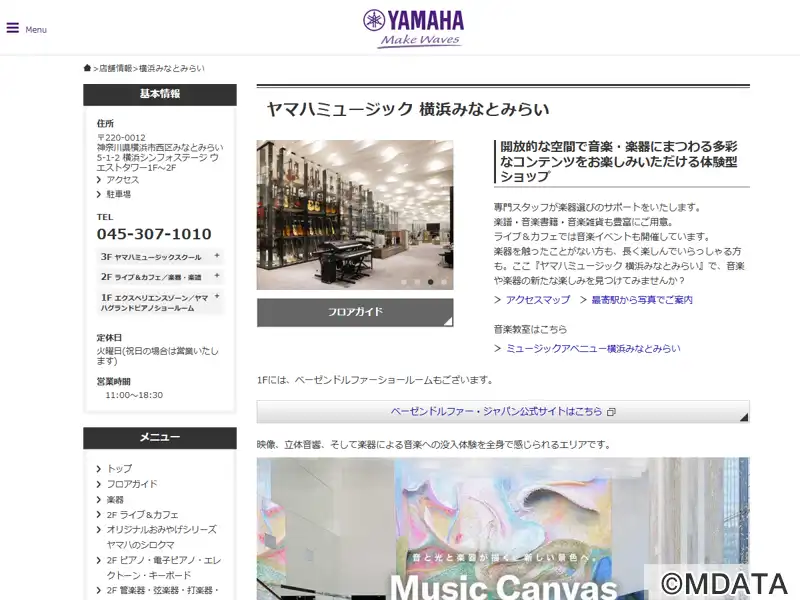Select the first slideshow dot indicator
Image resolution: width=800 pixels, height=600 pixels.
point(404,282)
